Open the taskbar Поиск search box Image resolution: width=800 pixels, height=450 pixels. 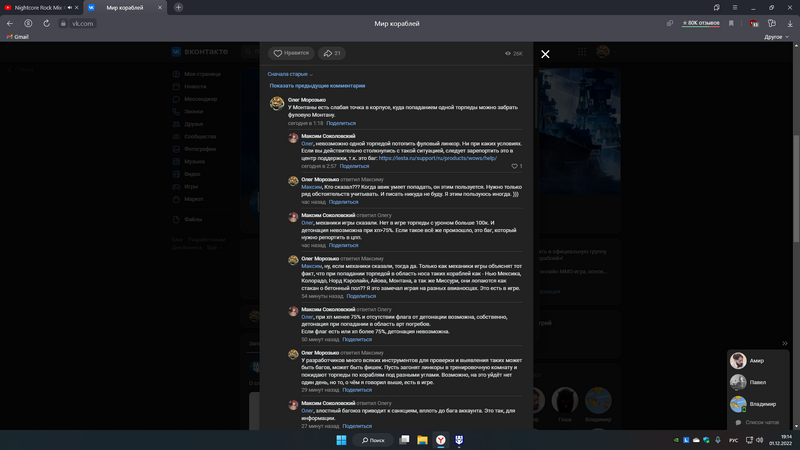[x=373, y=440]
